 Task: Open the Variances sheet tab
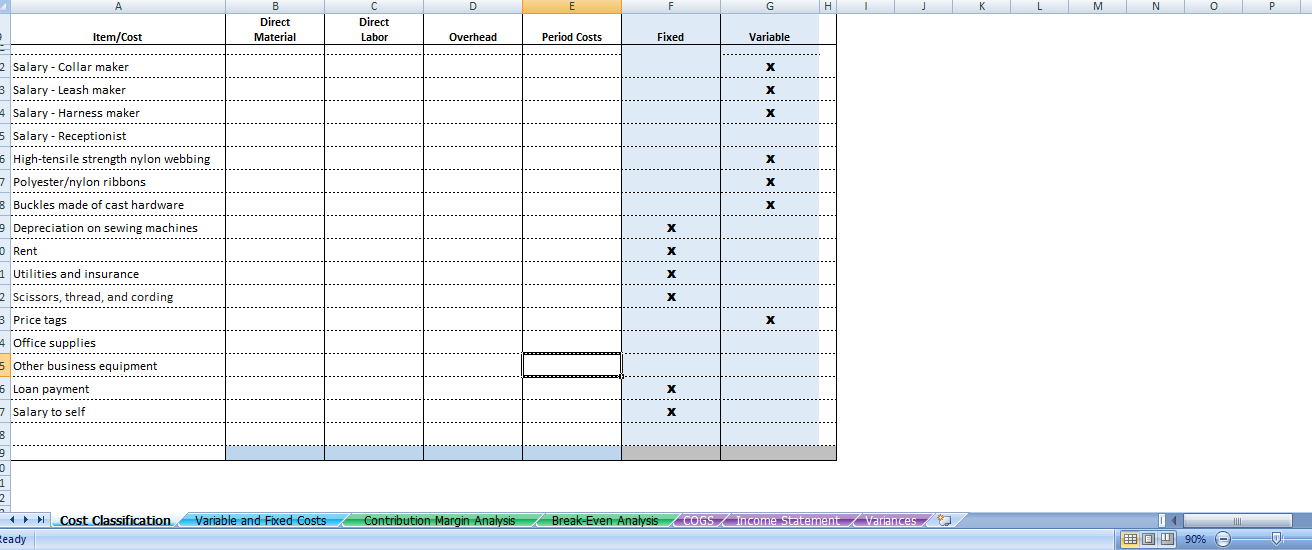tap(891, 520)
